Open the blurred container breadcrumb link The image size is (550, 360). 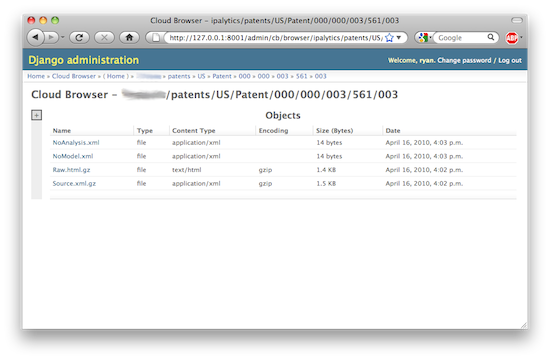tap(149, 76)
